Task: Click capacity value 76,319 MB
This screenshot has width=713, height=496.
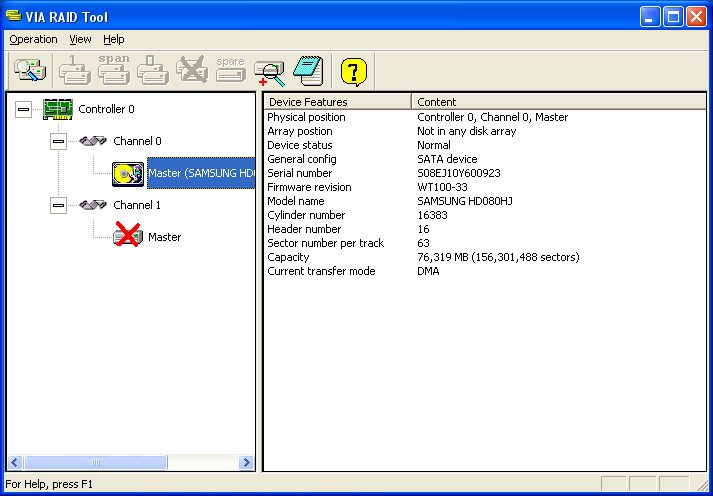Action: (x=498, y=257)
